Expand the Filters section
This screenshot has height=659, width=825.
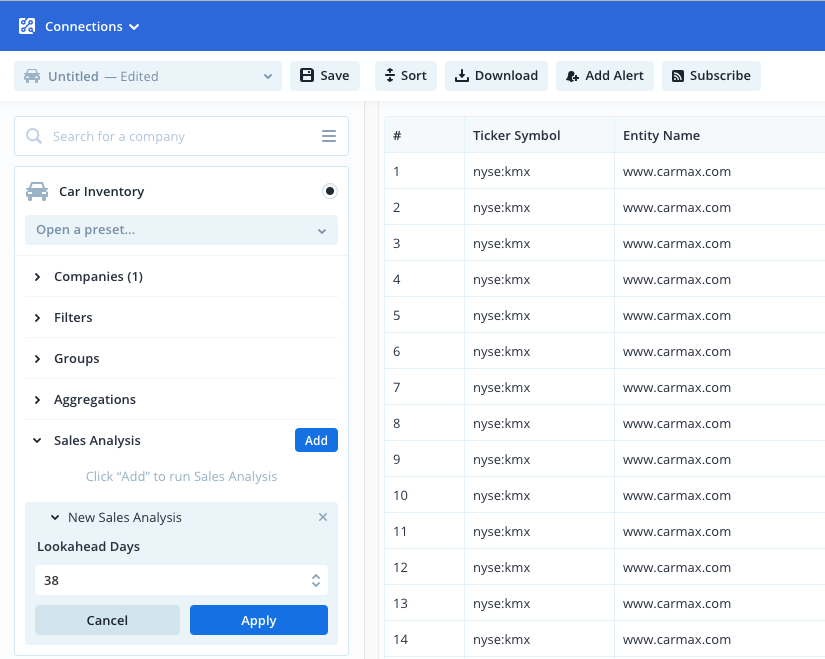[182, 317]
